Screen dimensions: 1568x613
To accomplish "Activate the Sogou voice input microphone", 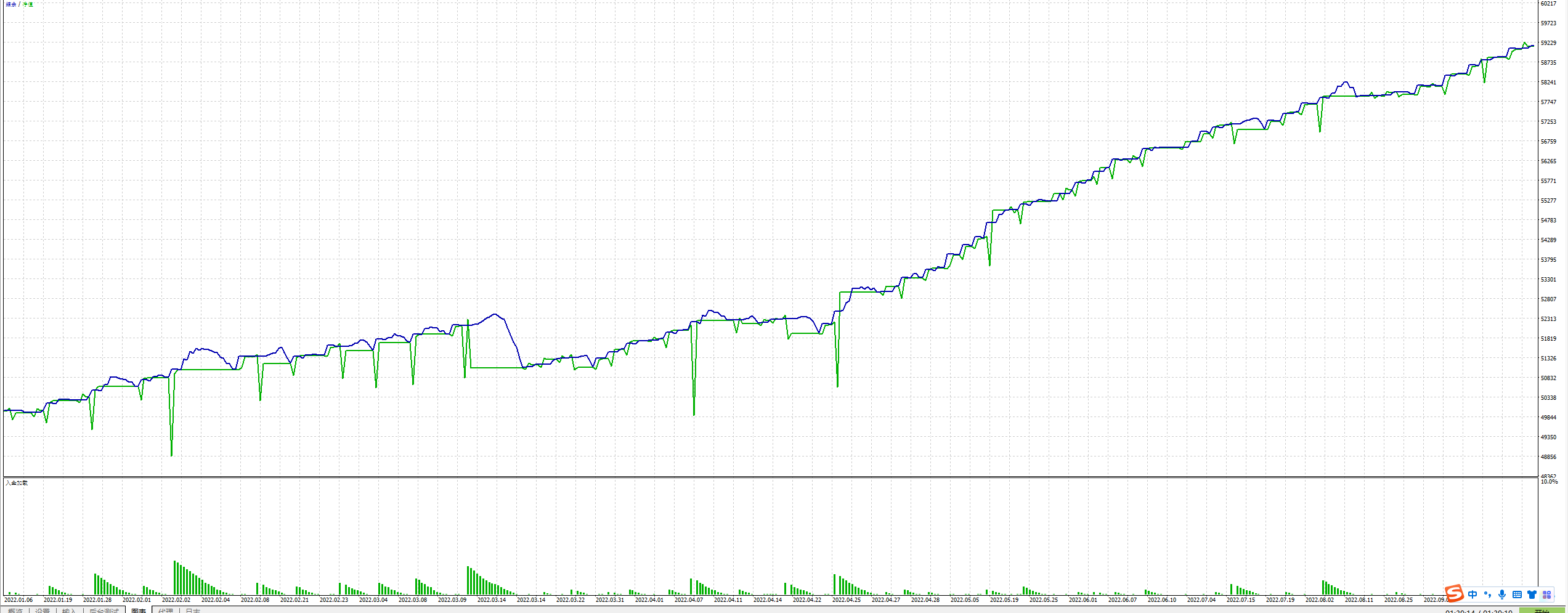I will [x=1502, y=595].
